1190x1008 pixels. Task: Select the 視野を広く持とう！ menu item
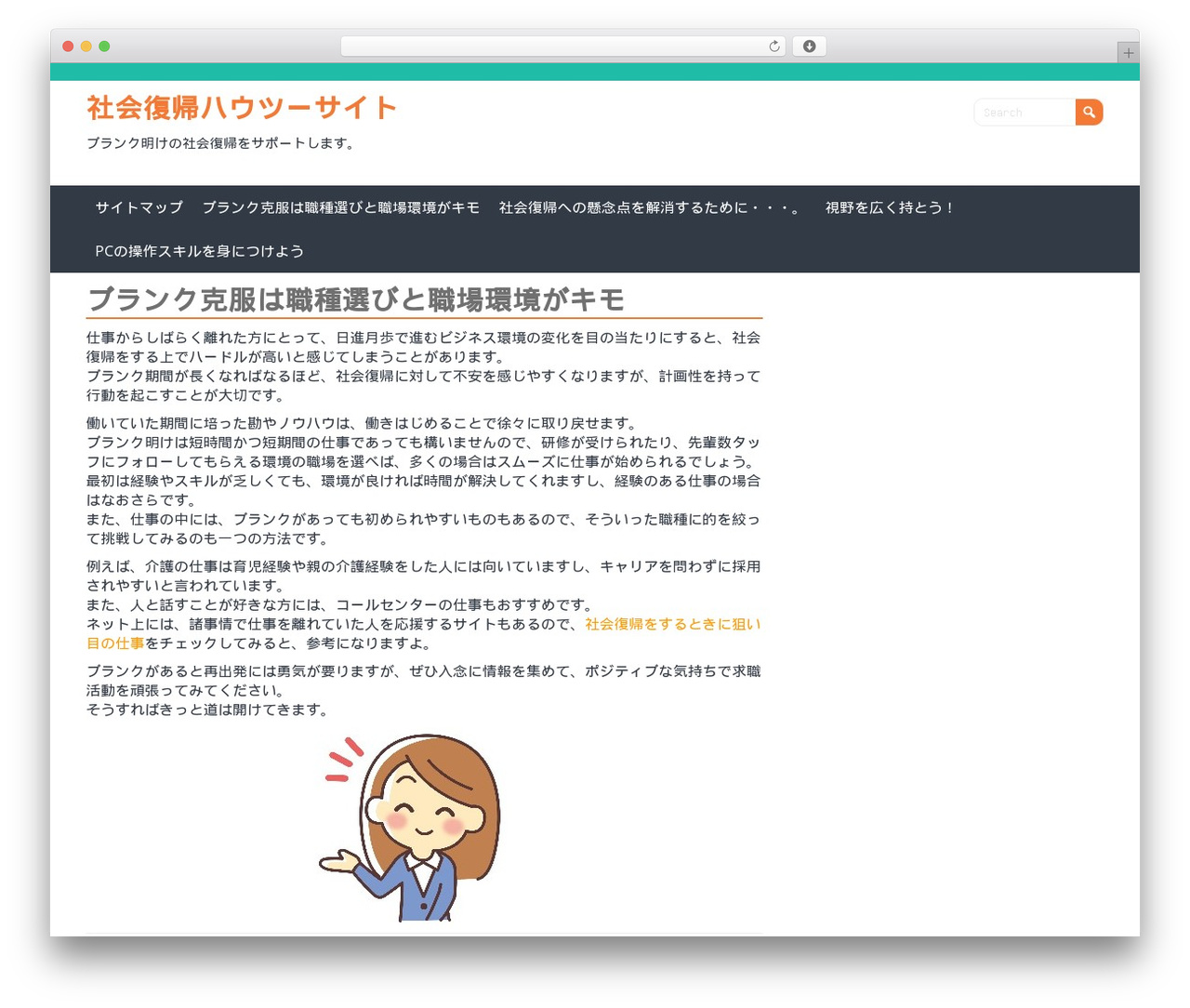(x=890, y=207)
